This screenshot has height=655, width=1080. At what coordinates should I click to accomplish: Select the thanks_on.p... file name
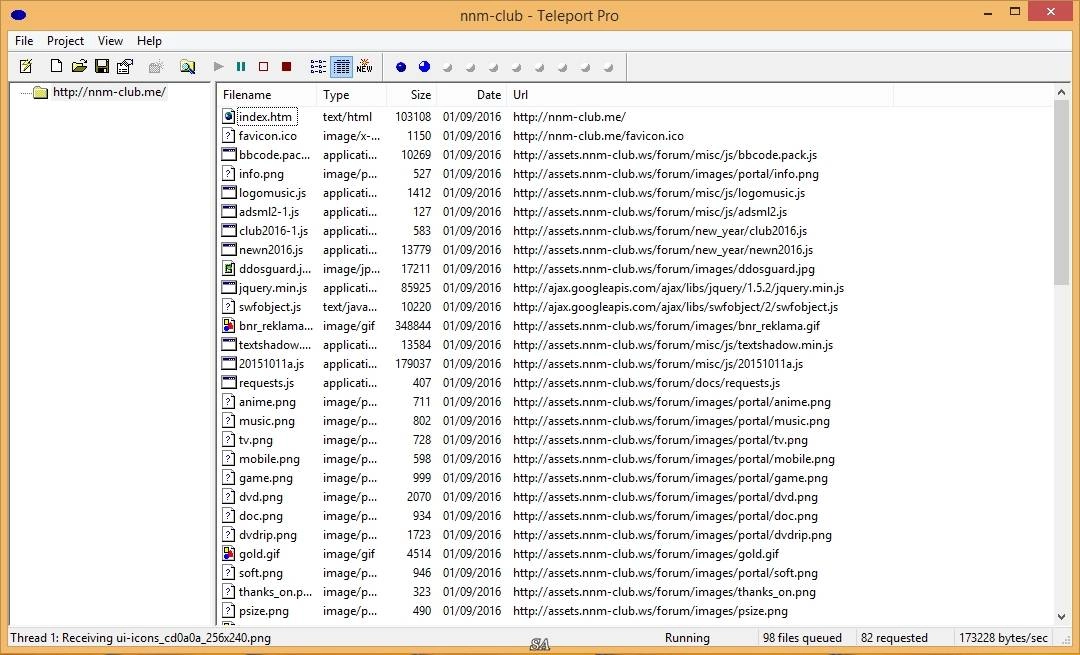click(275, 592)
